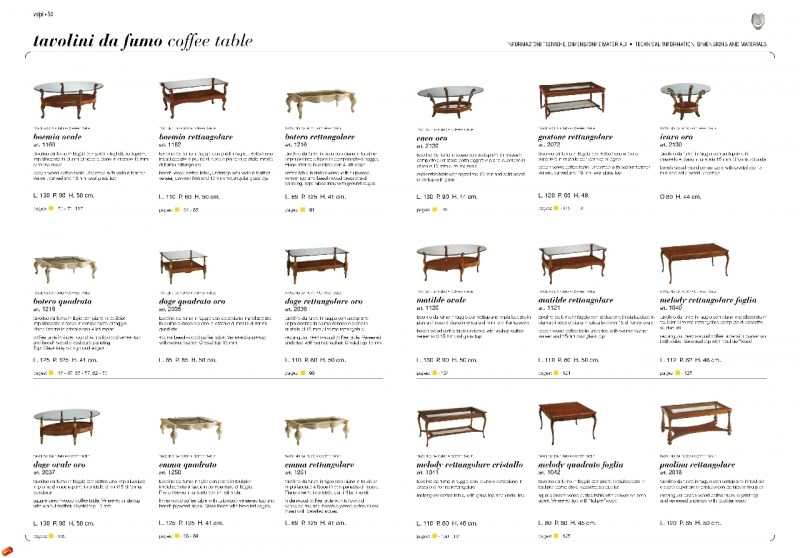Image resolution: width=800 pixels, height=558 pixels.
Task: Open the botero rettangolare table picture
Action: click(x=320, y=103)
